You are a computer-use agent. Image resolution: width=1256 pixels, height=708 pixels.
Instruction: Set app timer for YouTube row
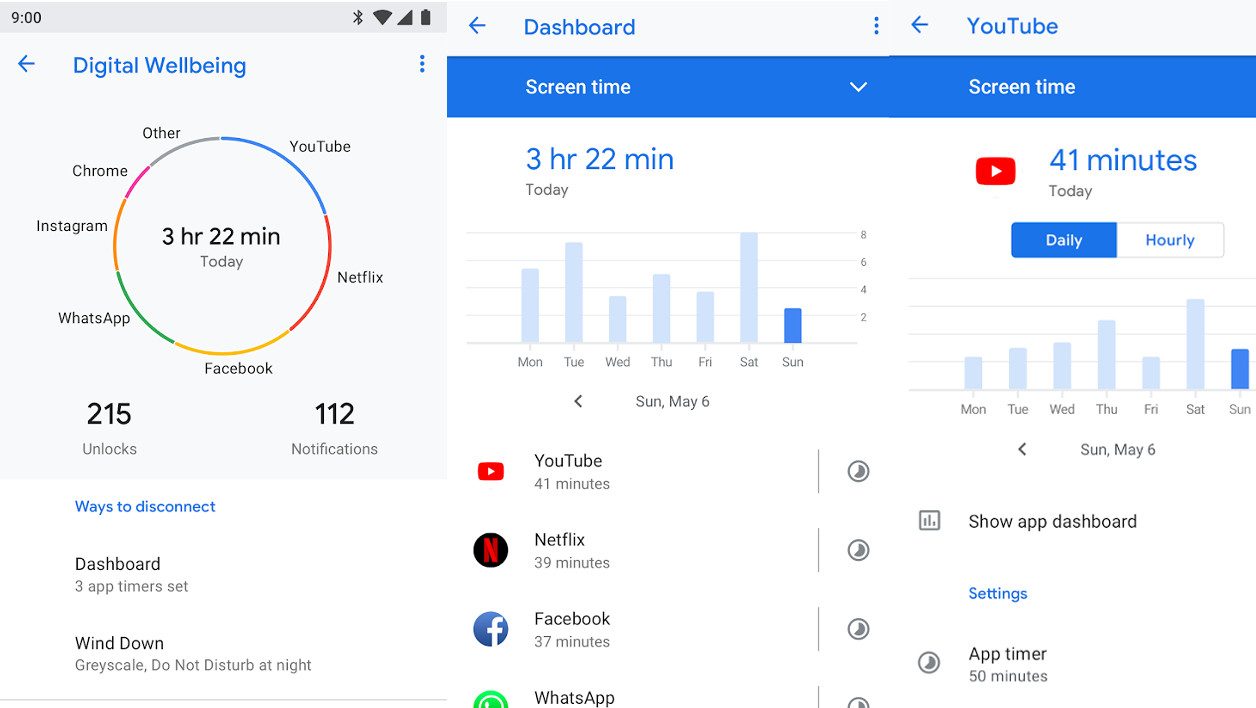[858, 471]
